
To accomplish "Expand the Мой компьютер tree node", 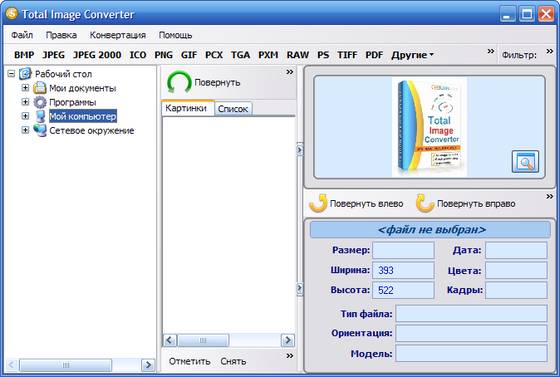I will tap(25, 116).
